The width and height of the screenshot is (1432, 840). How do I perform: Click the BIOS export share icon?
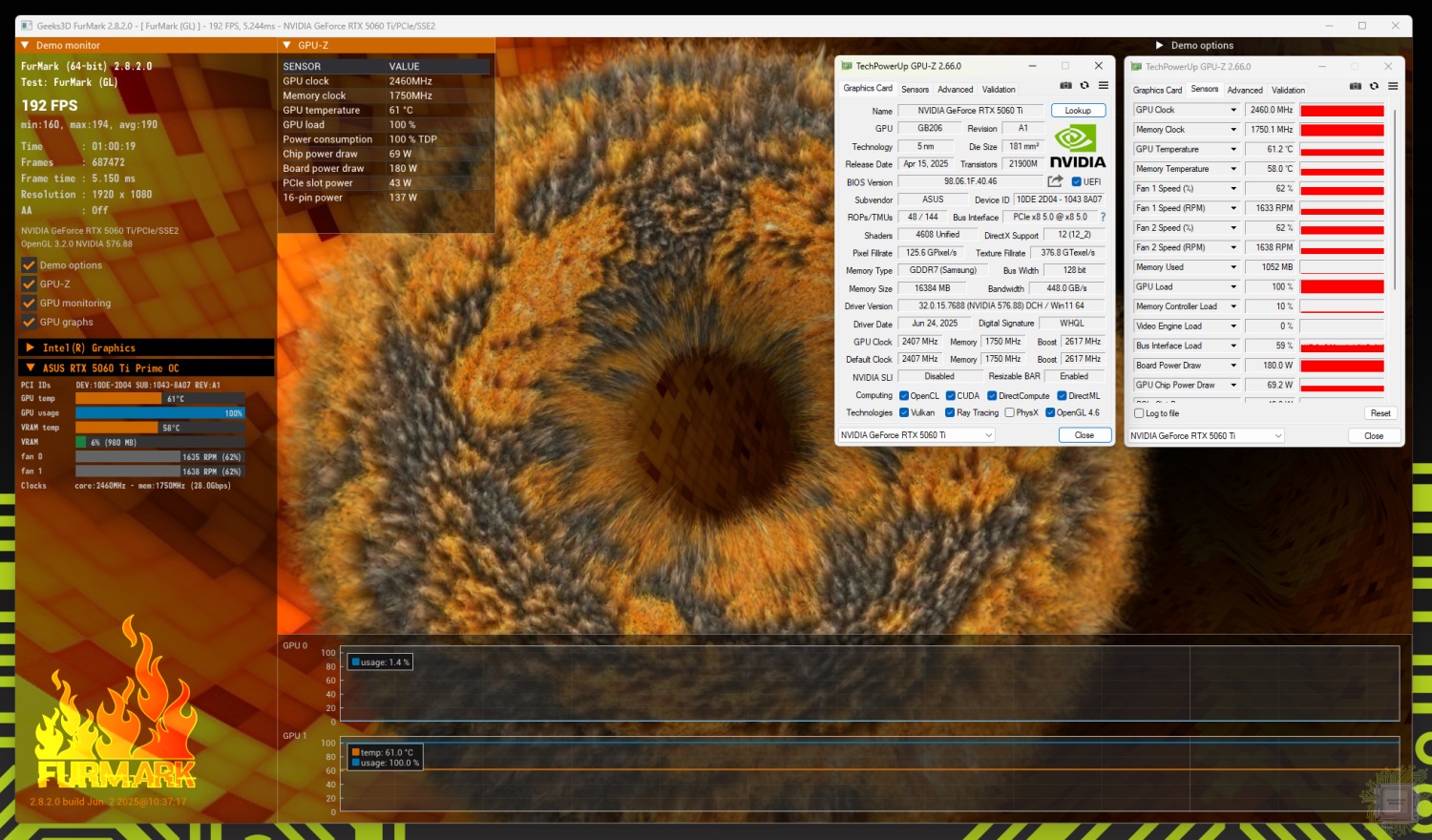pos(1055,181)
